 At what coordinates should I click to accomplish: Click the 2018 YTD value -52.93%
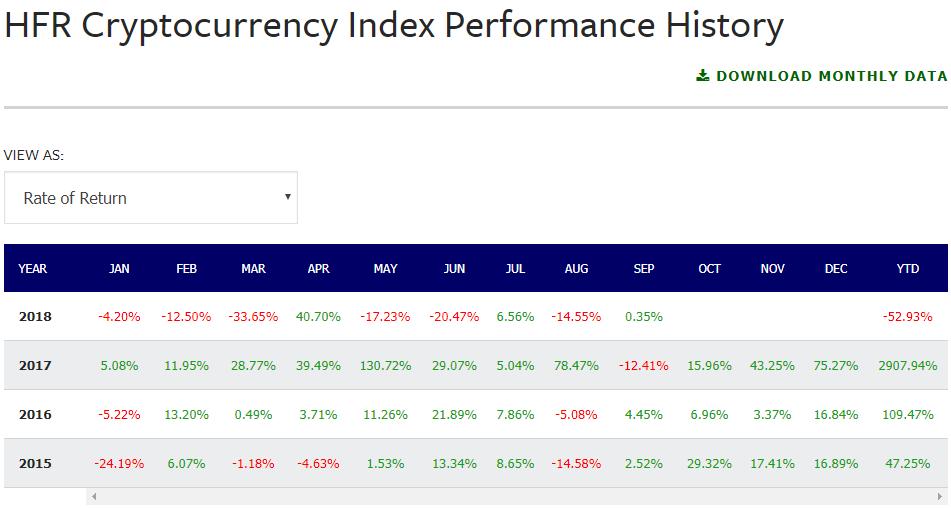point(907,317)
